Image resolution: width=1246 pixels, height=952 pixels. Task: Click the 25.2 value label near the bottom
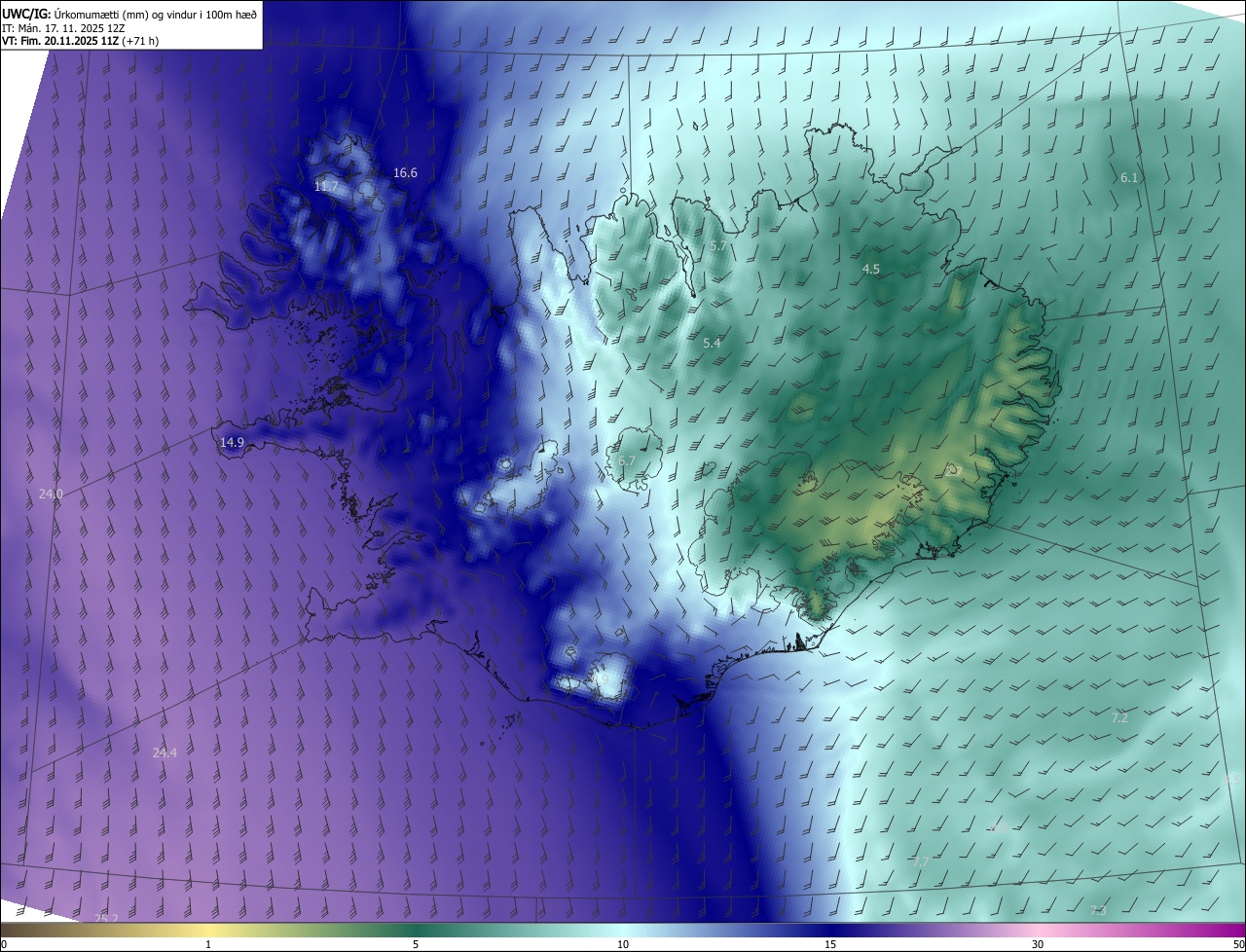pyautogui.click(x=106, y=919)
